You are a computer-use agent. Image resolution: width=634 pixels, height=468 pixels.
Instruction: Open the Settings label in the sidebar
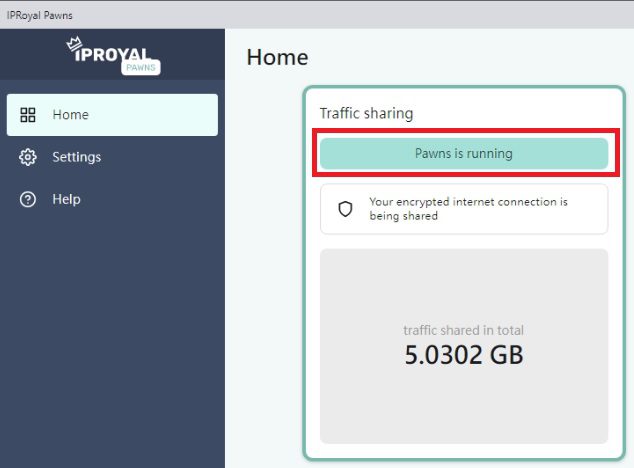click(77, 157)
